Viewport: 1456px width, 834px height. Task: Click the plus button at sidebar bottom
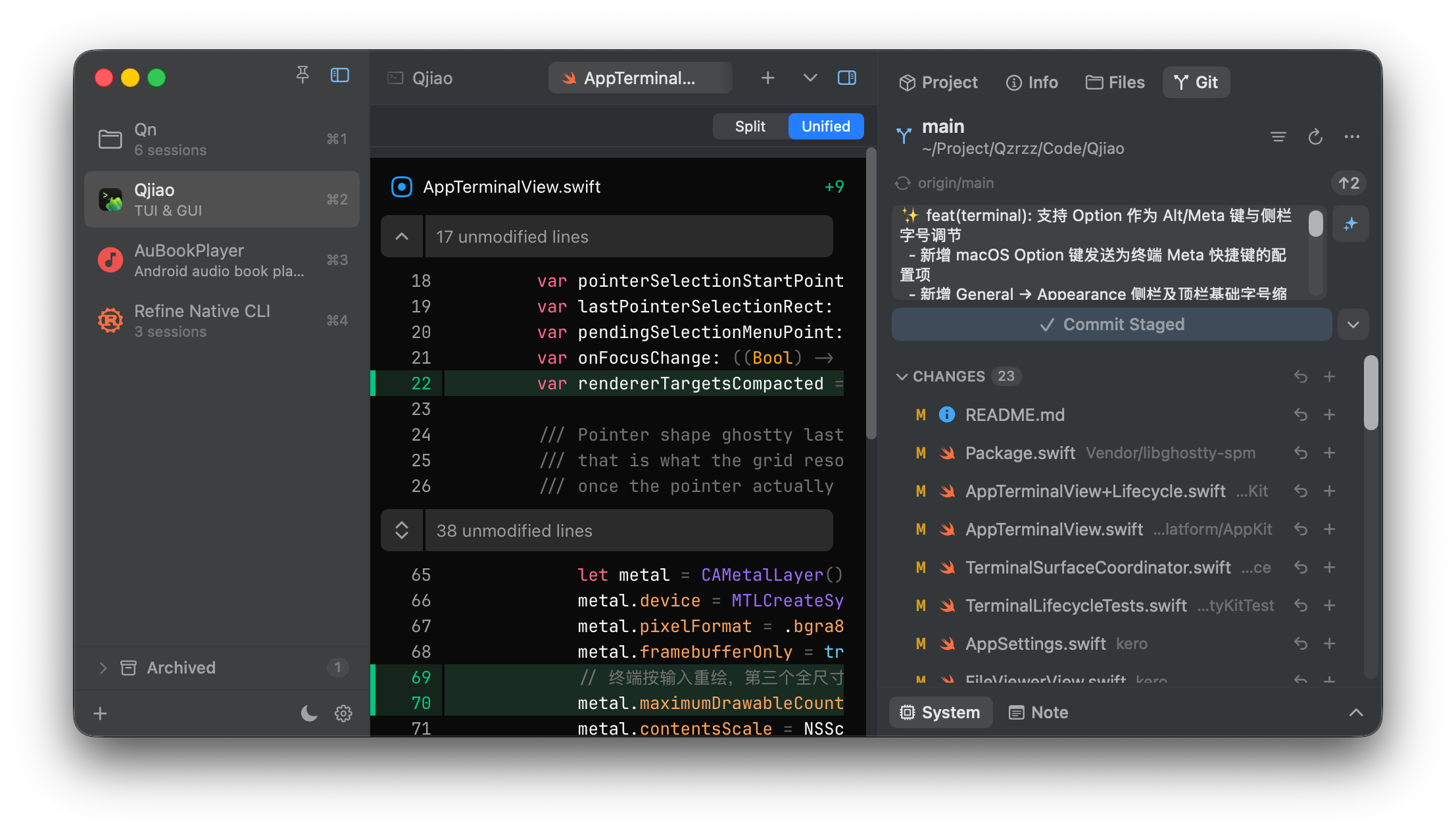(100, 714)
